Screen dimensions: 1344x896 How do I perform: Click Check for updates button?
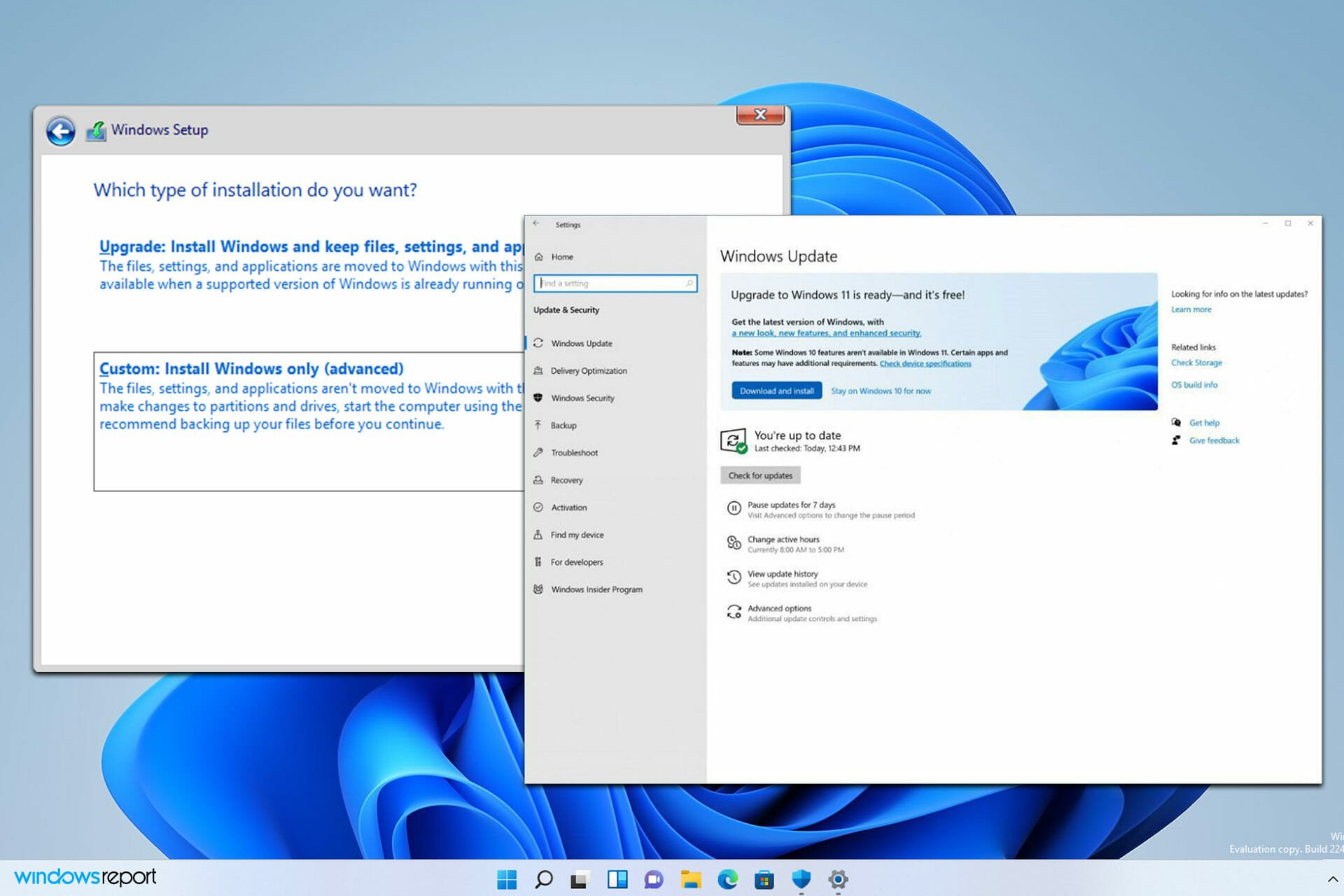pyautogui.click(x=760, y=475)
